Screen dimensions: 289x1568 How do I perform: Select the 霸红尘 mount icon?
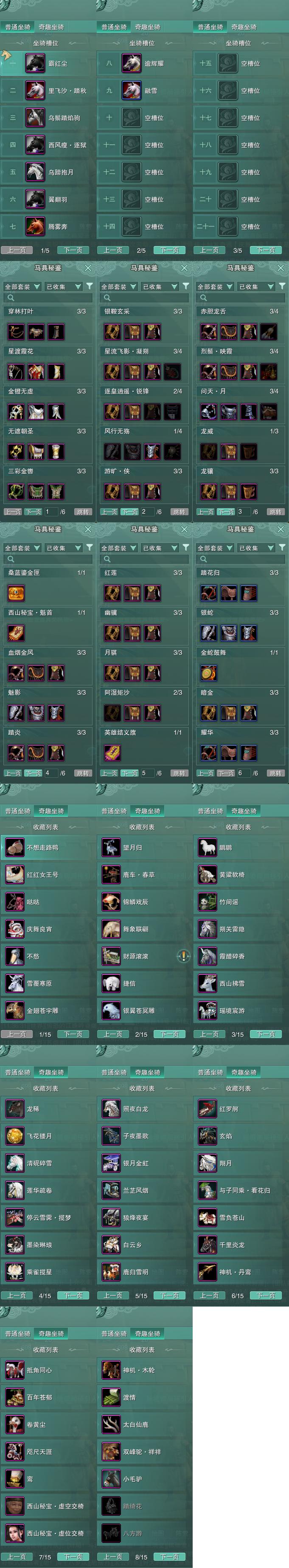[x=35, y=63]
